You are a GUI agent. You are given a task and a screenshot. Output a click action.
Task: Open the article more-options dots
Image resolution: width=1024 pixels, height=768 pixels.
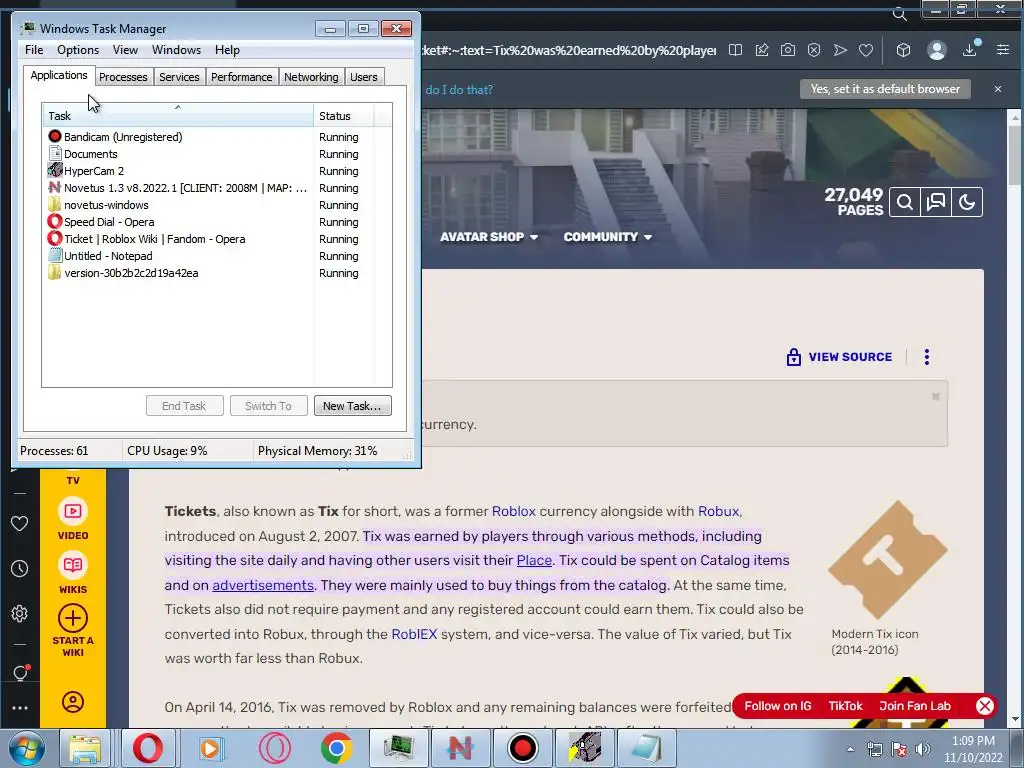pyautogui.click(x=927, y=357)
